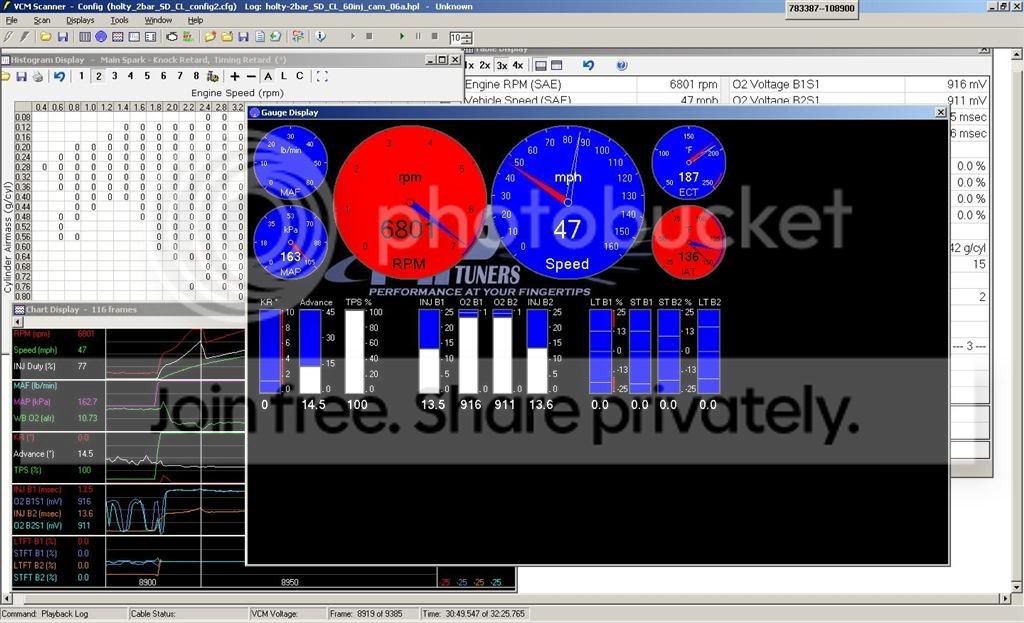Select histogram number 5 button
Viewport: 1024px width, 623px height.
pyautogui.click(x=147, y=76)
